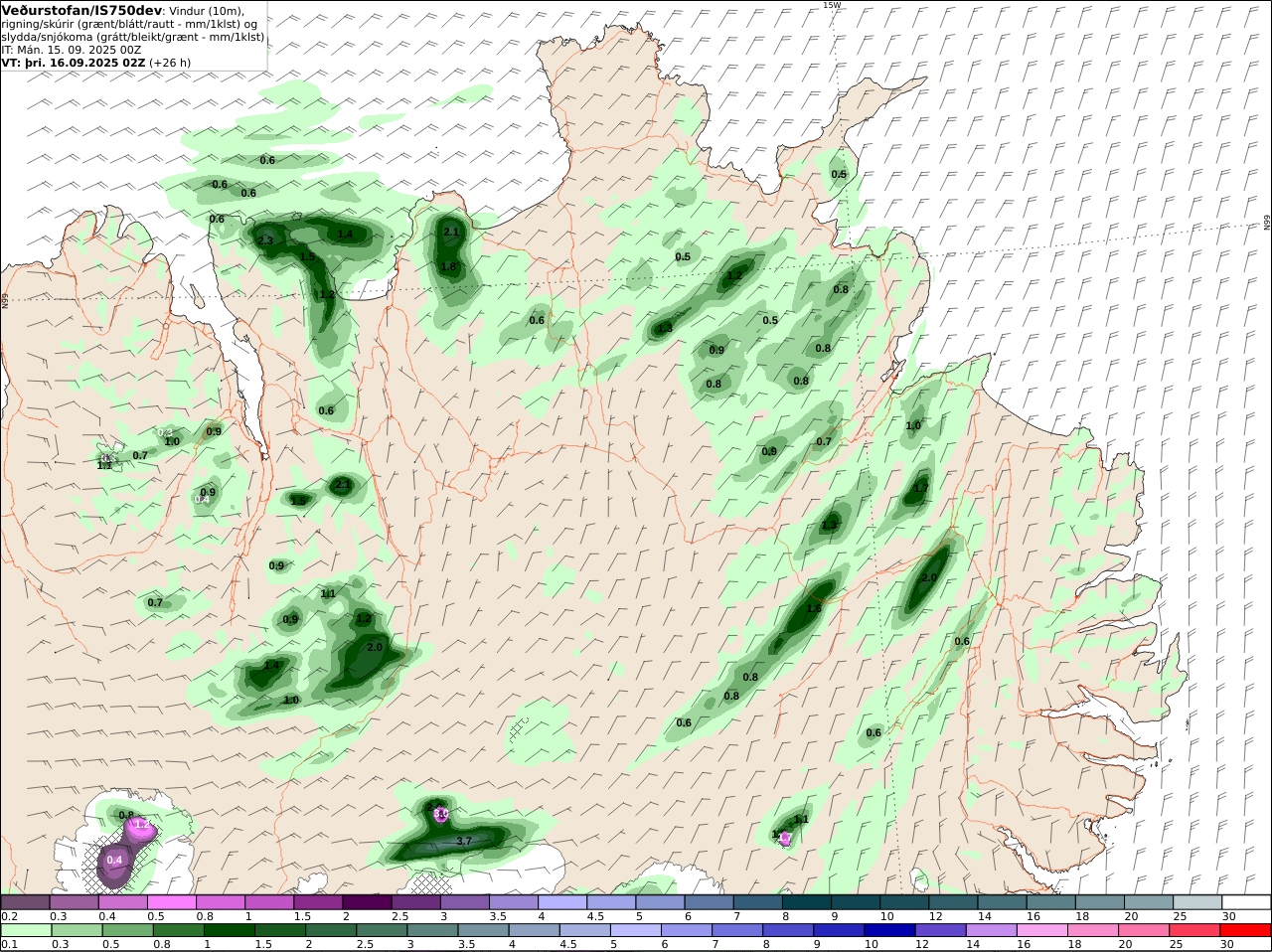Screen dimensions: 1272x952
Task: Click the white snow swatch starting at 30
Action: [1245, 902]
